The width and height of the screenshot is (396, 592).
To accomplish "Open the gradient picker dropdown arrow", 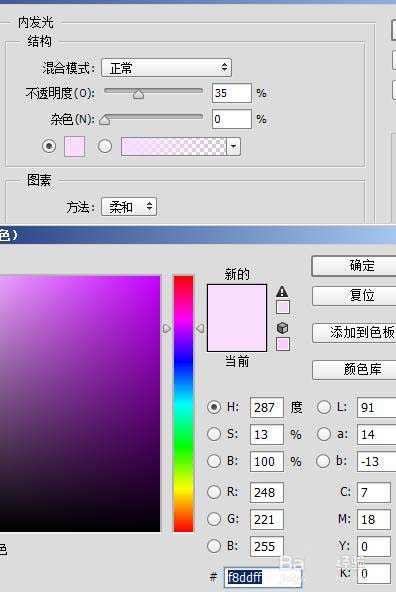I will (x=233, y=146).
